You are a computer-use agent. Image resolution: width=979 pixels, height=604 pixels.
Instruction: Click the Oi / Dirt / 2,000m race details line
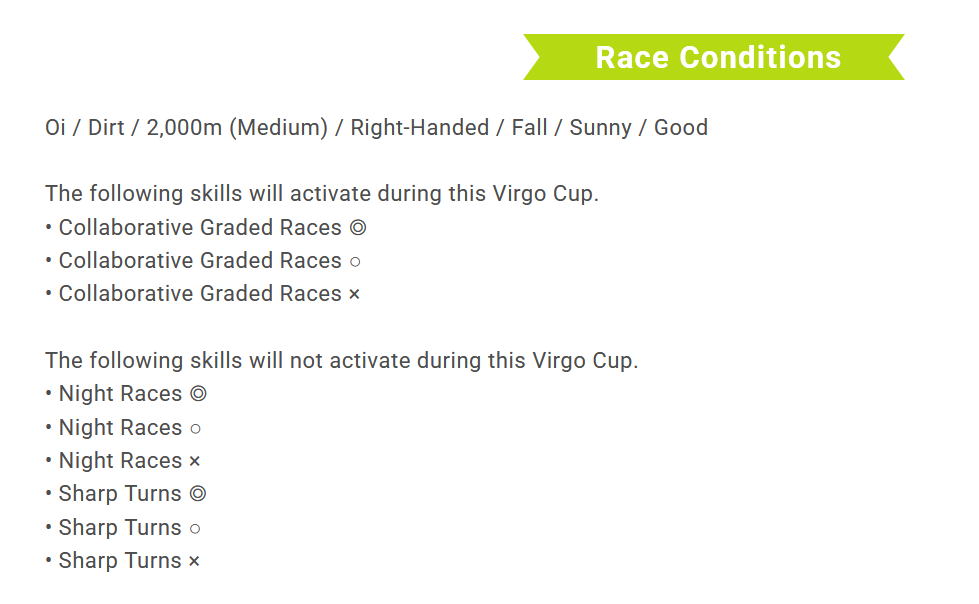376,127
